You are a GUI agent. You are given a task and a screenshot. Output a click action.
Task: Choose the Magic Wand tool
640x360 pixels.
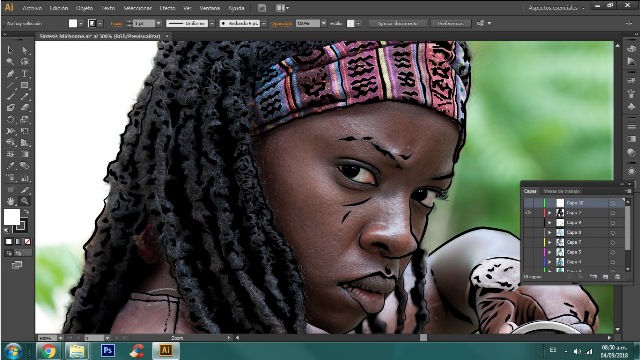point(10,62)
